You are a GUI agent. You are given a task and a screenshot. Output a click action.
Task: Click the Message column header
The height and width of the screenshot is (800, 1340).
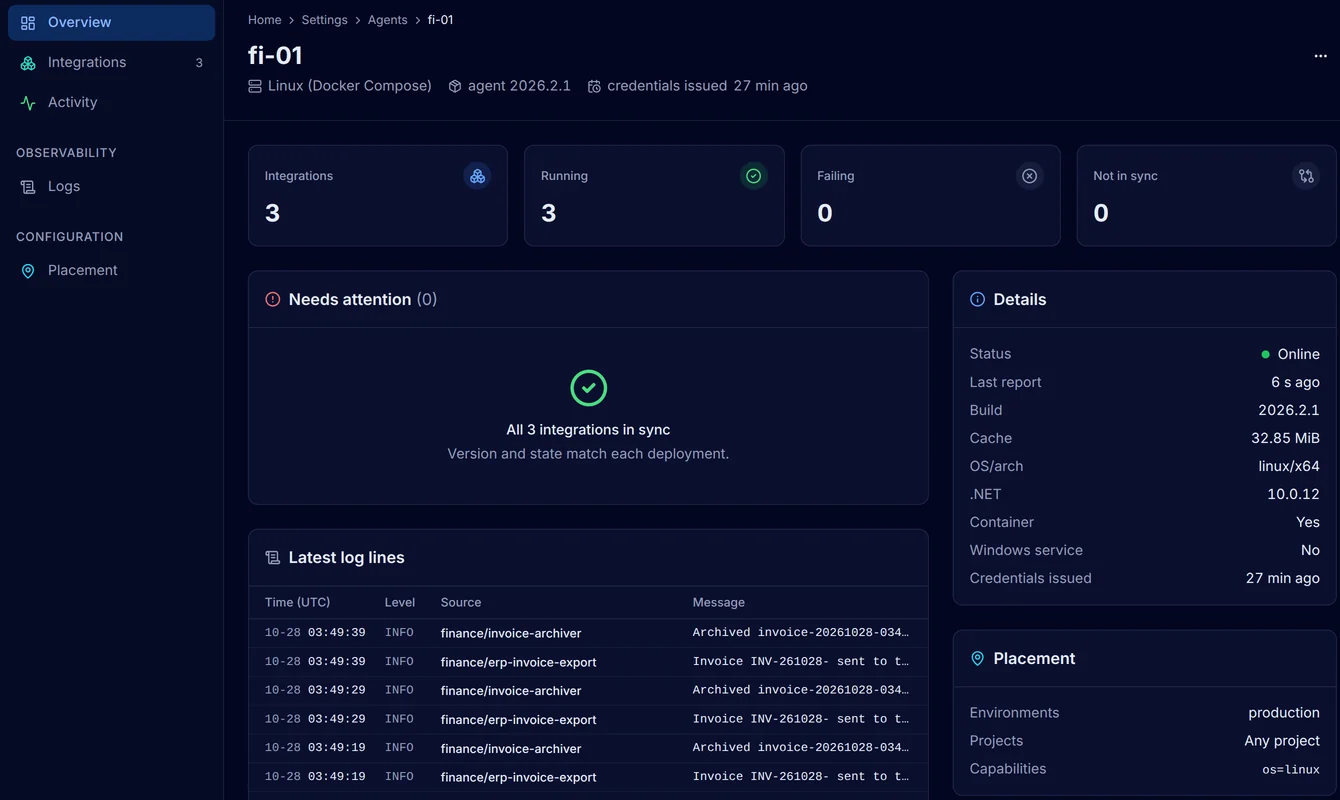point(719,602)
